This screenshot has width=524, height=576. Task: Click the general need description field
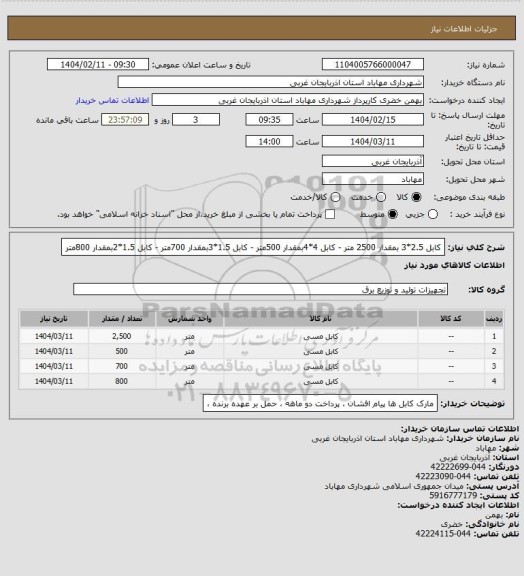pyautogui.click(x=253, y=247)
